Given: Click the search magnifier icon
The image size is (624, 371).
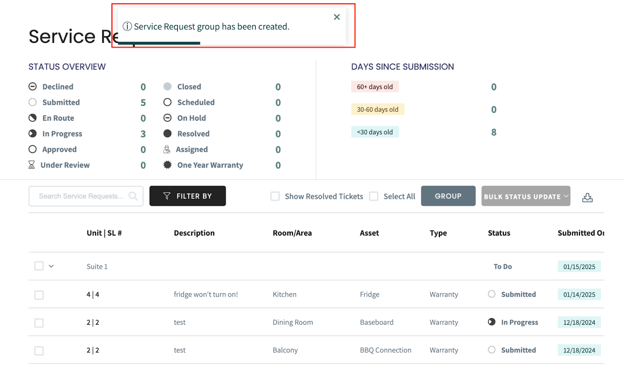Looking at the screenshot, I should 133,196.
